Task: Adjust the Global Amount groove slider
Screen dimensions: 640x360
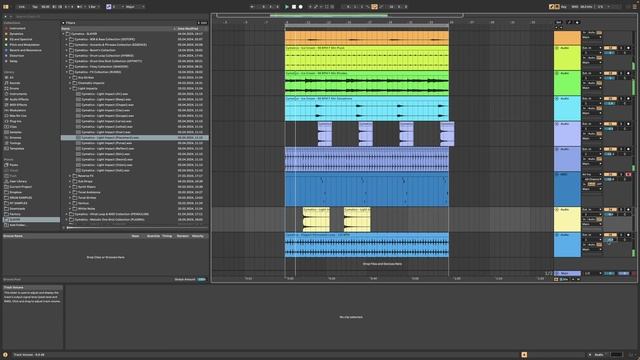Action: (x=202, y=279)
